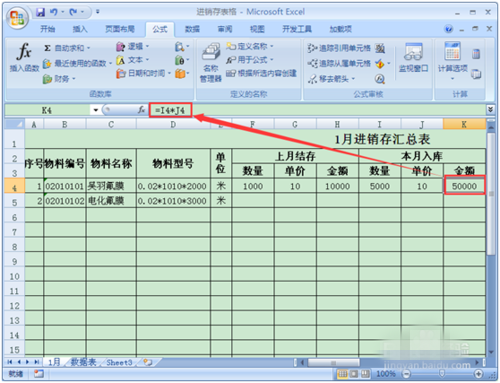Click the Insert Function fx icon

coord(24,52)
